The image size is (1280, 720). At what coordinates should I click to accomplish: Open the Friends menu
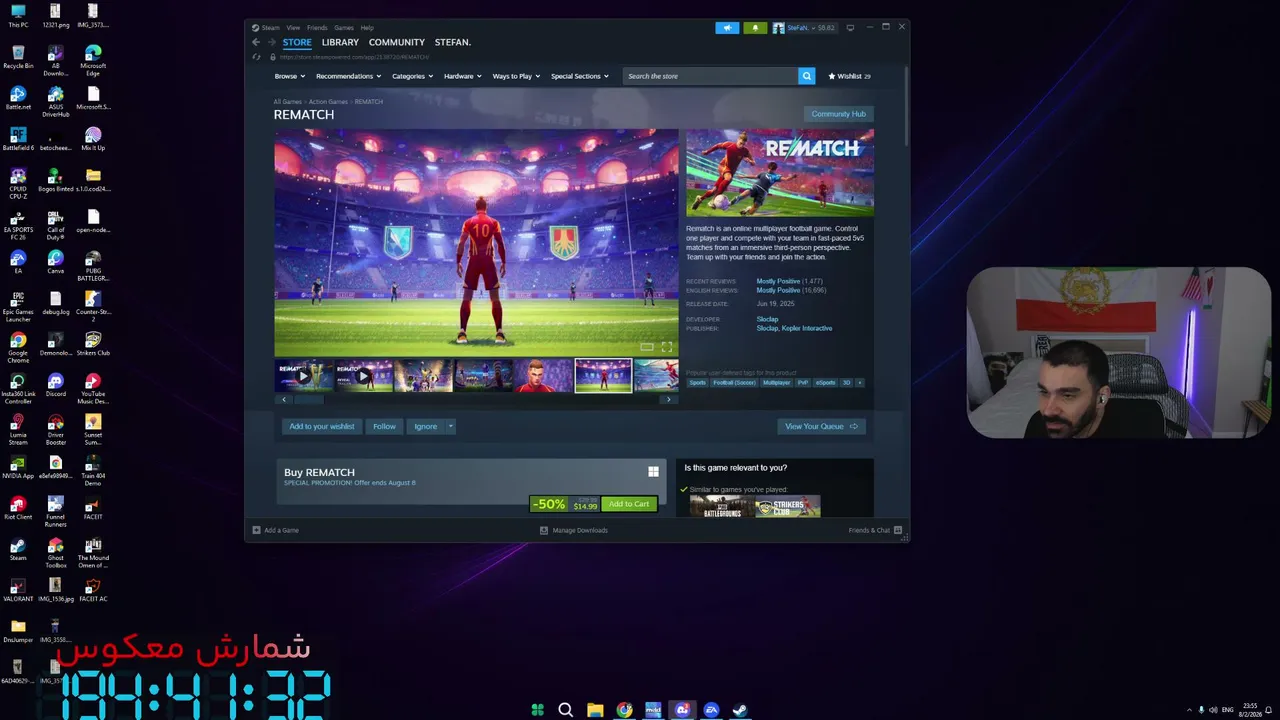click(x=317, y=28)
